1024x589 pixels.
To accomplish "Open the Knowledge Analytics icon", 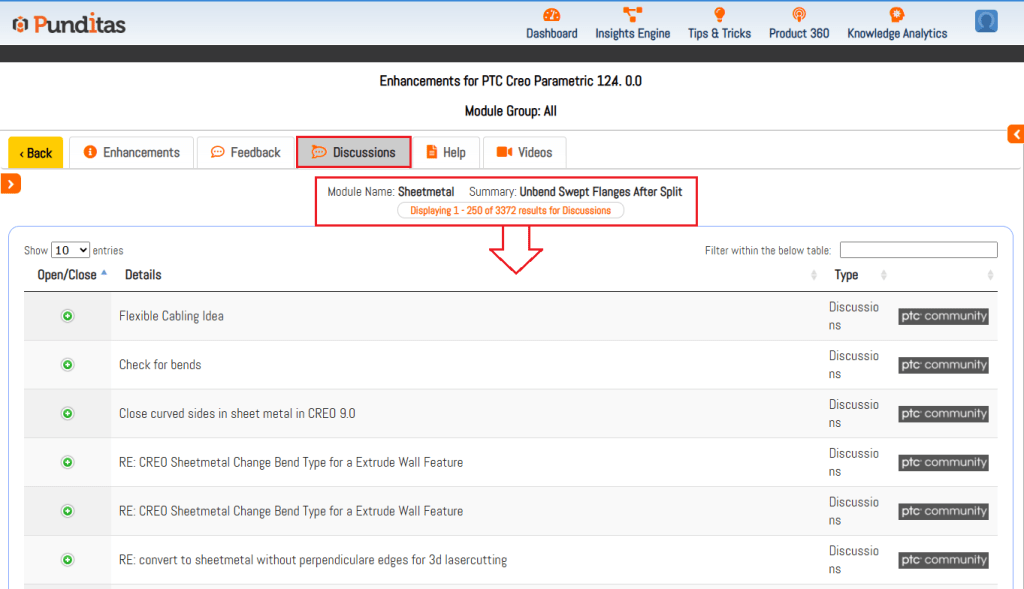I will pyautogui.click(x=896, y=15).
